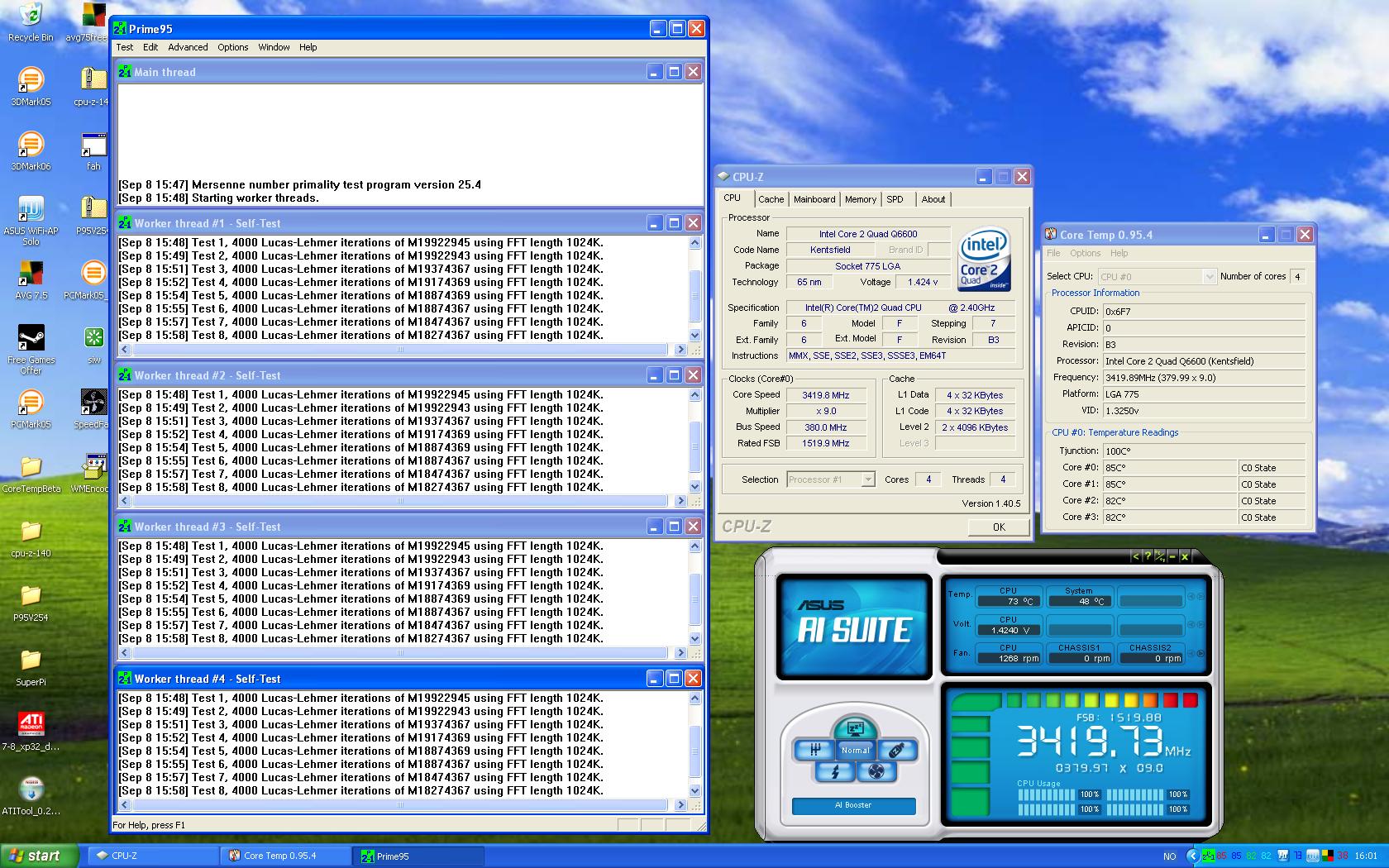Image resolution: width=1389 pixels, height=868 pixels.
Task: Click Worker thread #2 horizontal scrollbar right arrow
Action: 680,501
